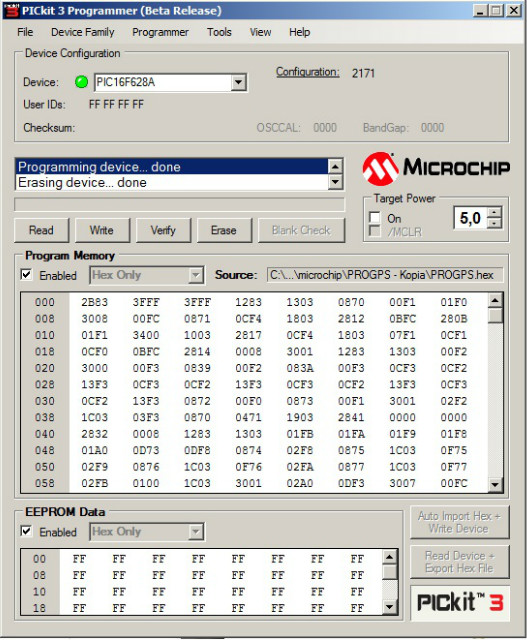Click the Read button
Screen dimensions: 527x640
pyautogui.click(x=41, y=230)
